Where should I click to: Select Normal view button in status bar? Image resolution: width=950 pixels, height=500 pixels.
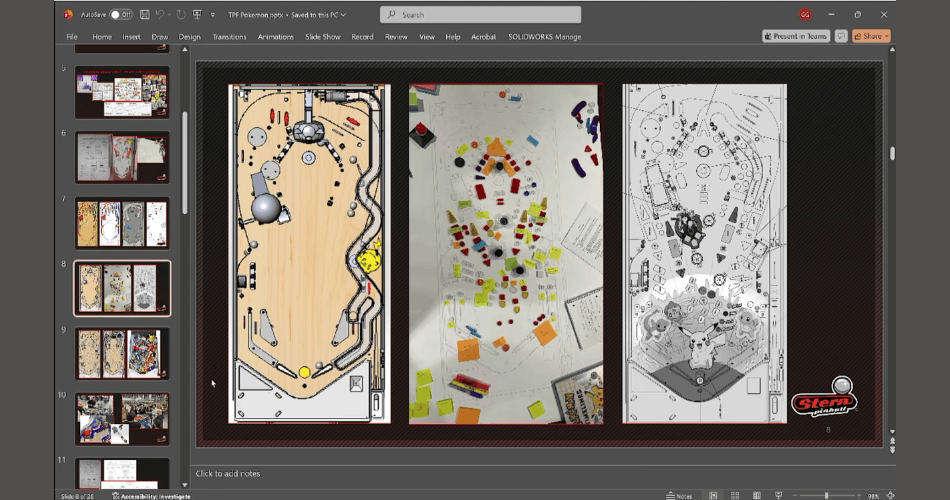click(x=713, y=496)
